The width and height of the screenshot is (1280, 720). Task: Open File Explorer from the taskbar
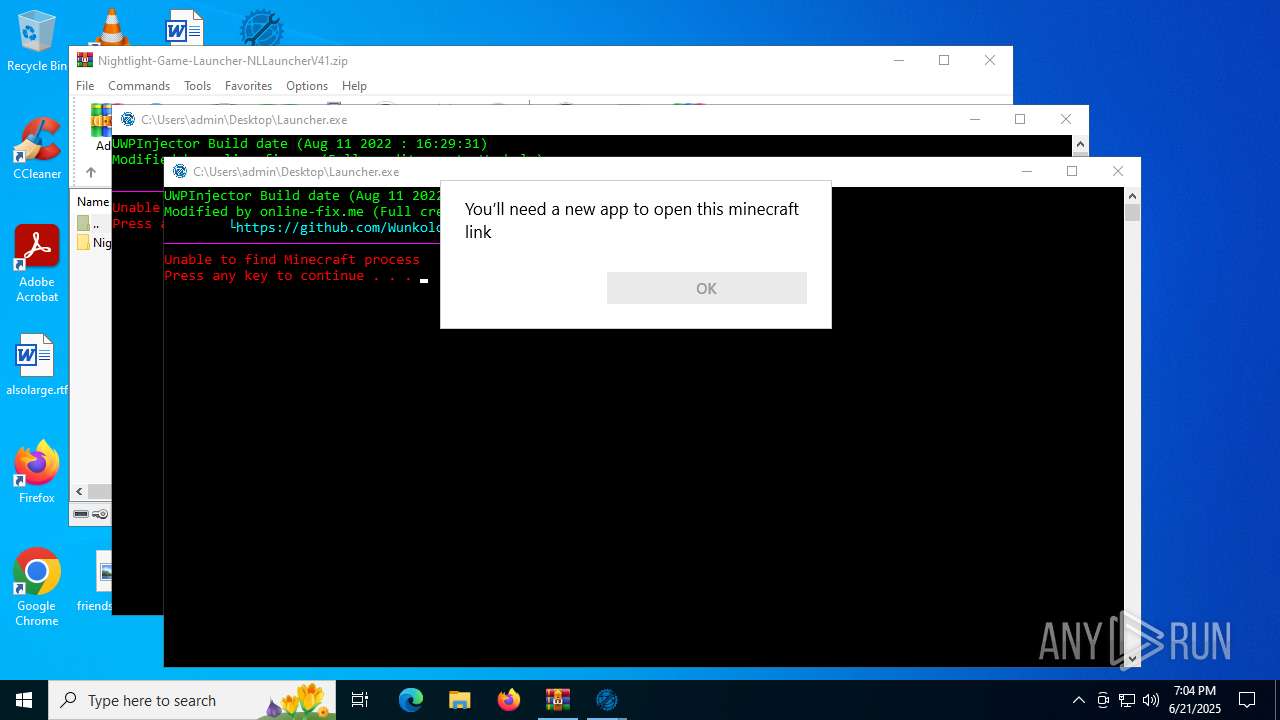pyautogui.click(x=460, y=700)
